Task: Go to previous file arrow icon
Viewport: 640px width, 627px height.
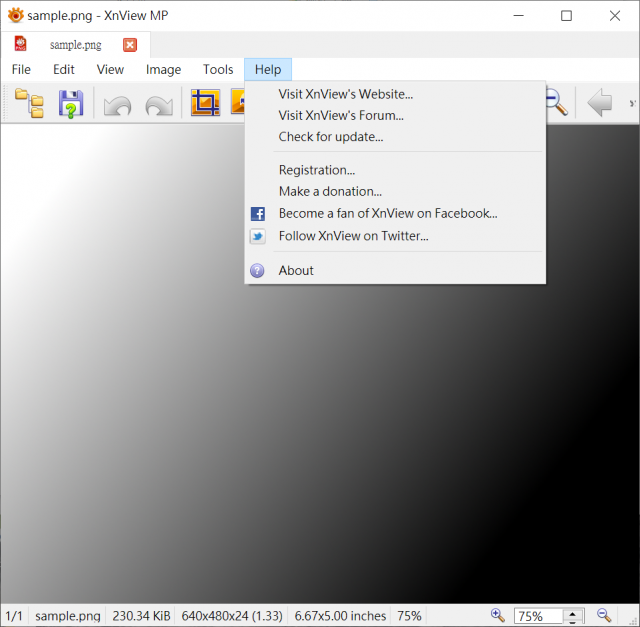Action: pyautogui.click(x=599, y=102)
